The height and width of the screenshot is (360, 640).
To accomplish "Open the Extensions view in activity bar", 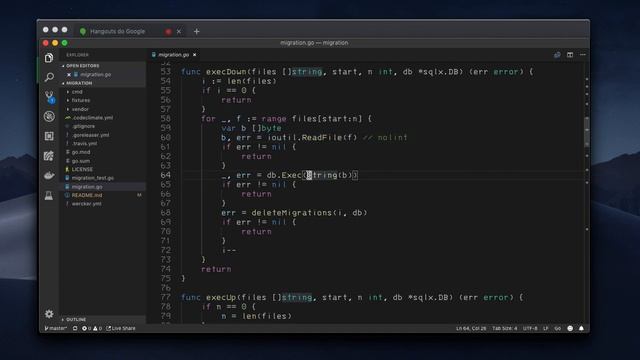I will (x=49, y=136).
